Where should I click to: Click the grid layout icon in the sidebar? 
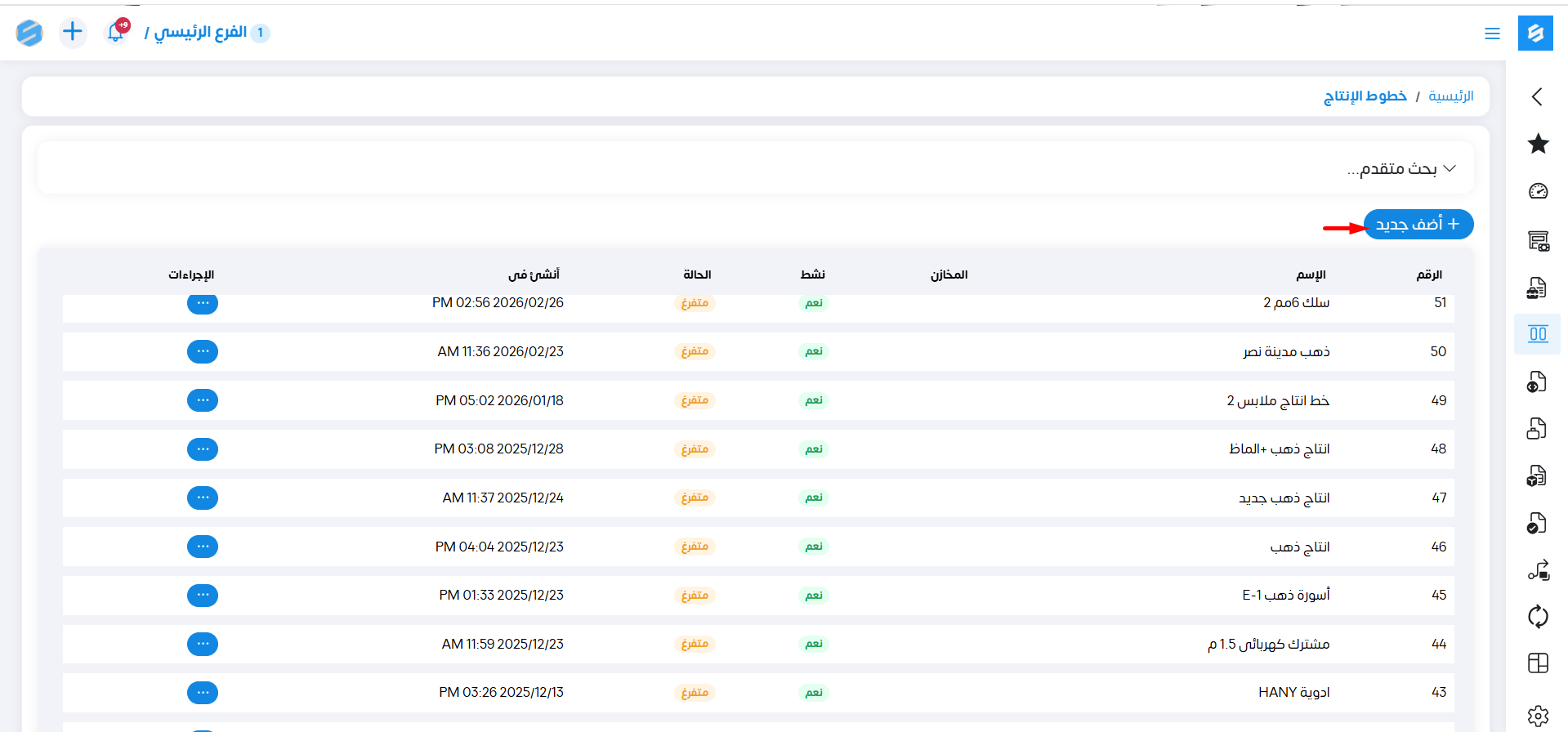pos(1538,663)
